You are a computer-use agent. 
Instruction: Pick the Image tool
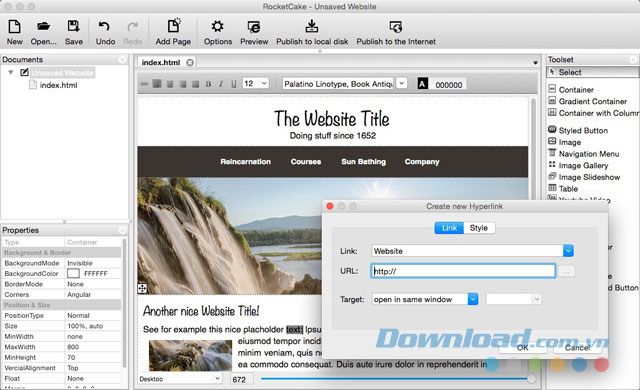point(565,142)
